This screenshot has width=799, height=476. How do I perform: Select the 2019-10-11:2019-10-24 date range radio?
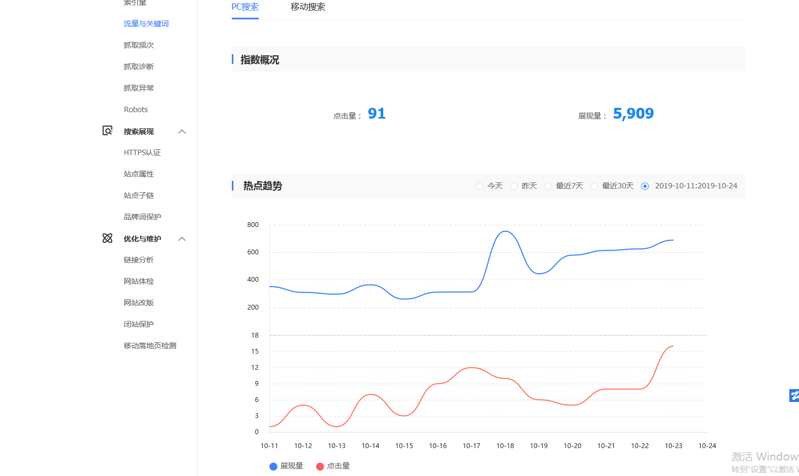645,186
